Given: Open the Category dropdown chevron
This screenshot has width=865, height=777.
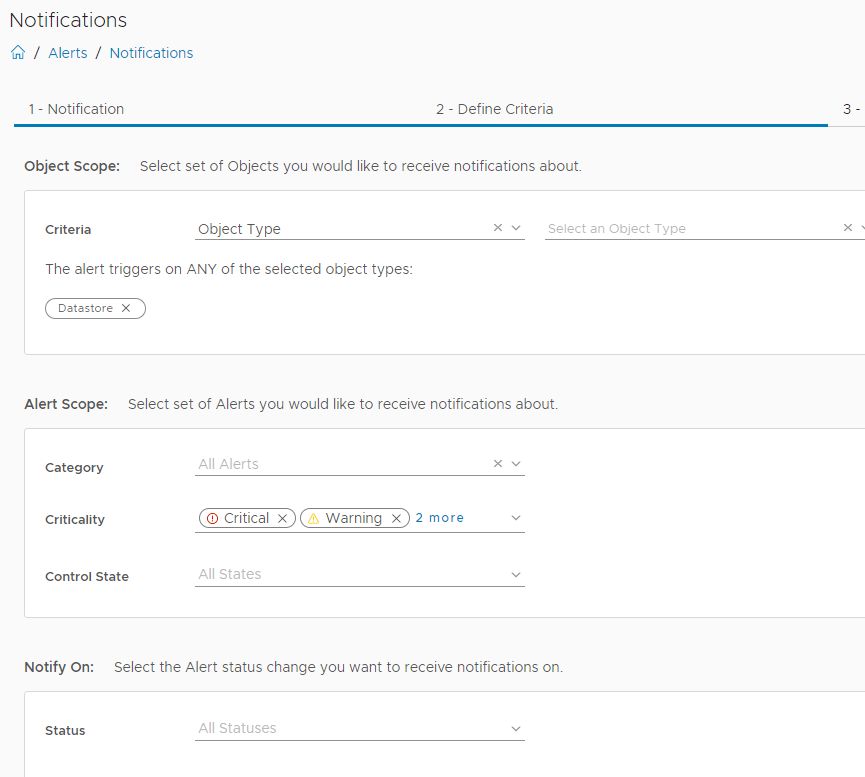Looking at the screenshot, I should tap(516, 464).
